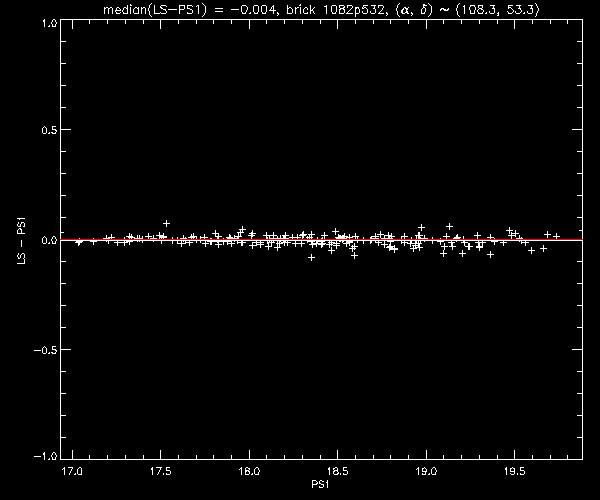Viewport: 600px width, 500px height.
Task: Click the plot title starting median(LS-PS1)
Action: point(321,10)
